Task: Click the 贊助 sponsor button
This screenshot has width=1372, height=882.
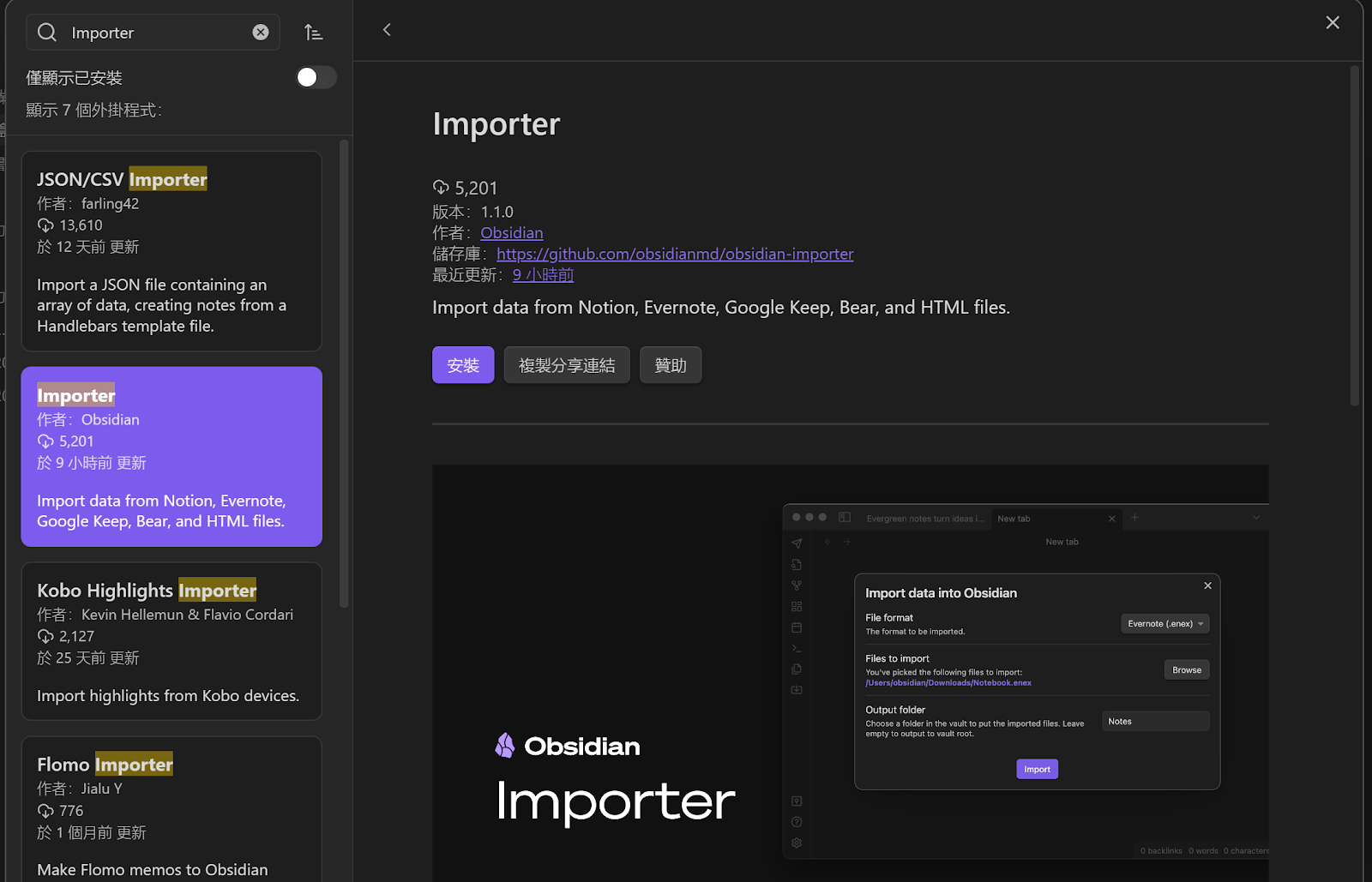Action: point(671,365)
